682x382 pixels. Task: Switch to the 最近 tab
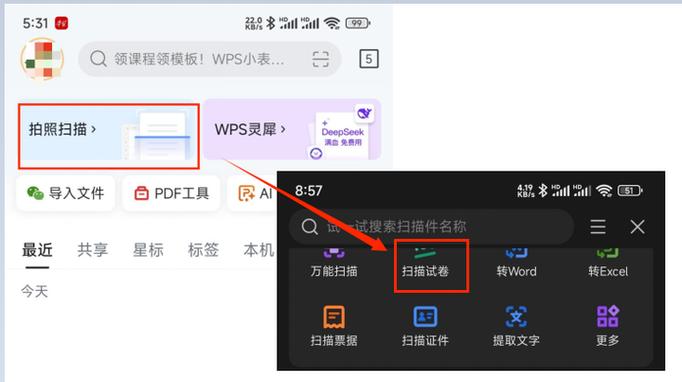coord(37,250)
